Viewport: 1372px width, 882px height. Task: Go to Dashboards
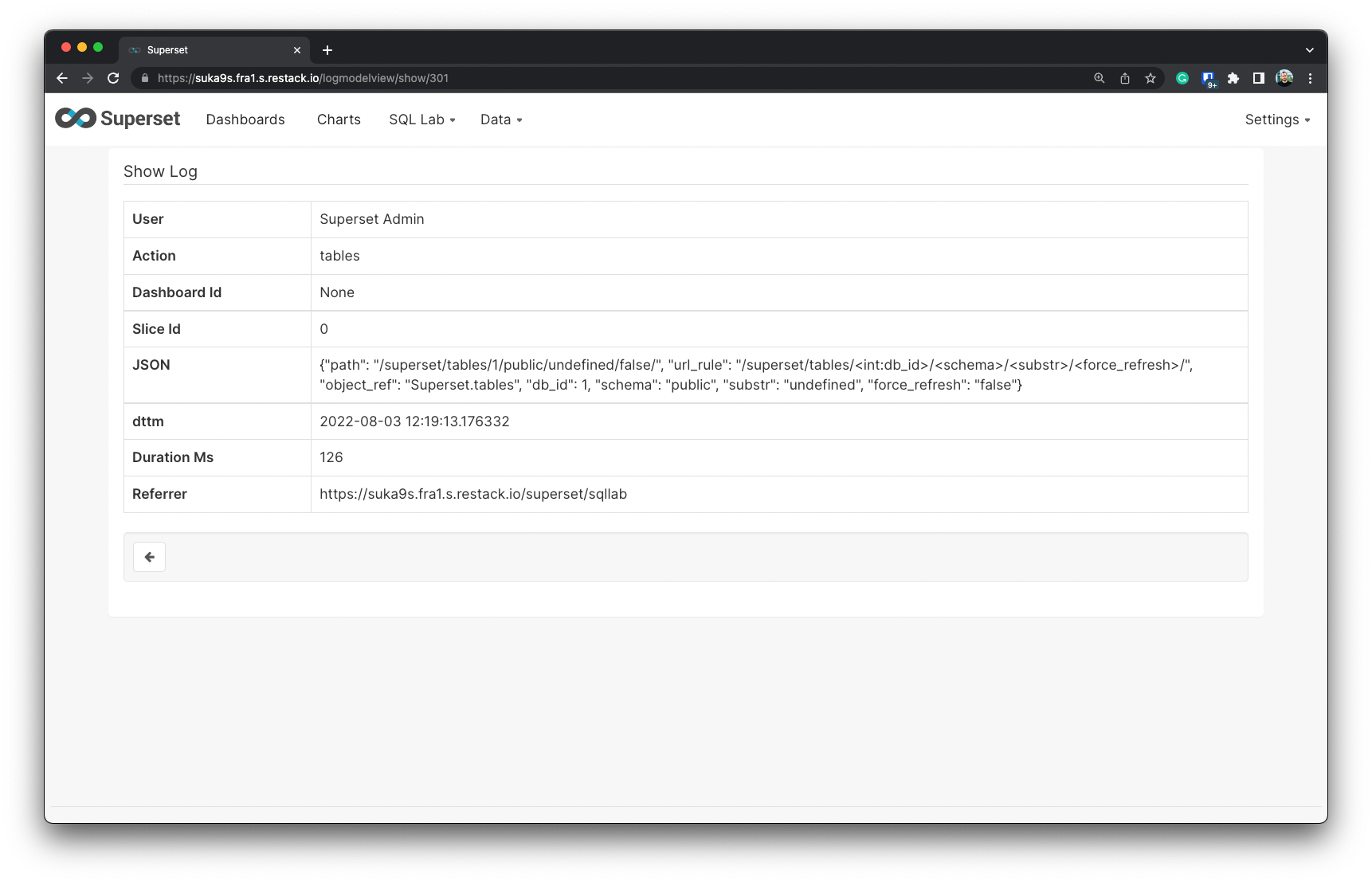click(x=245, y=120)
